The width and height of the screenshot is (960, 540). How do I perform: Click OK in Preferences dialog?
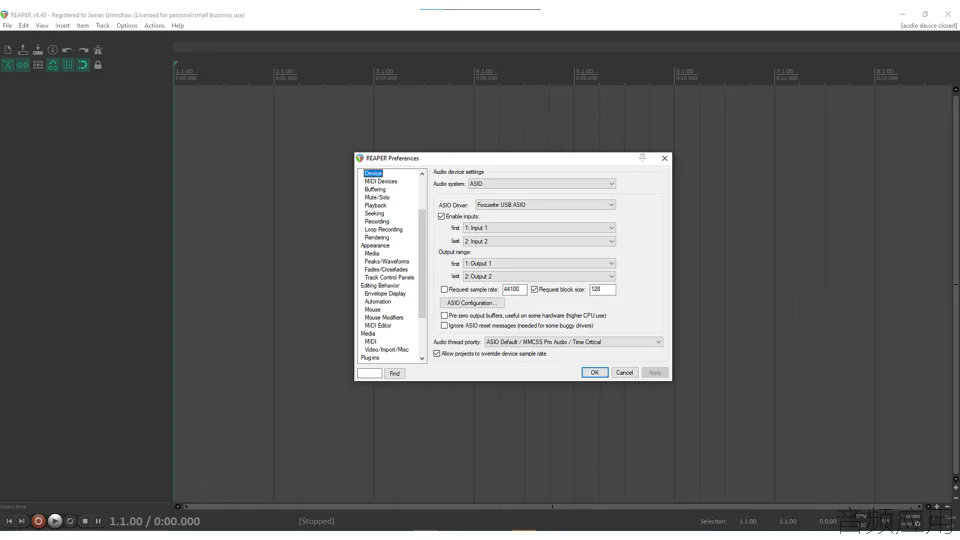pyautogui.click(x=594, y=372)
